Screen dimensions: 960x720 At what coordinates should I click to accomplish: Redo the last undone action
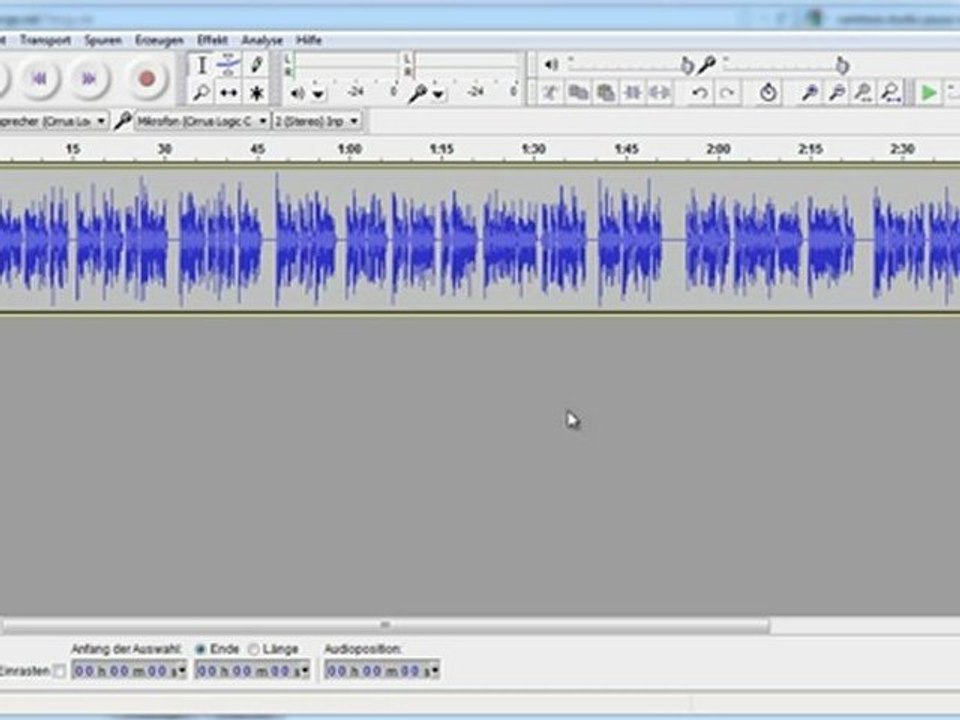pyautogui.click(x=727, y=93)
